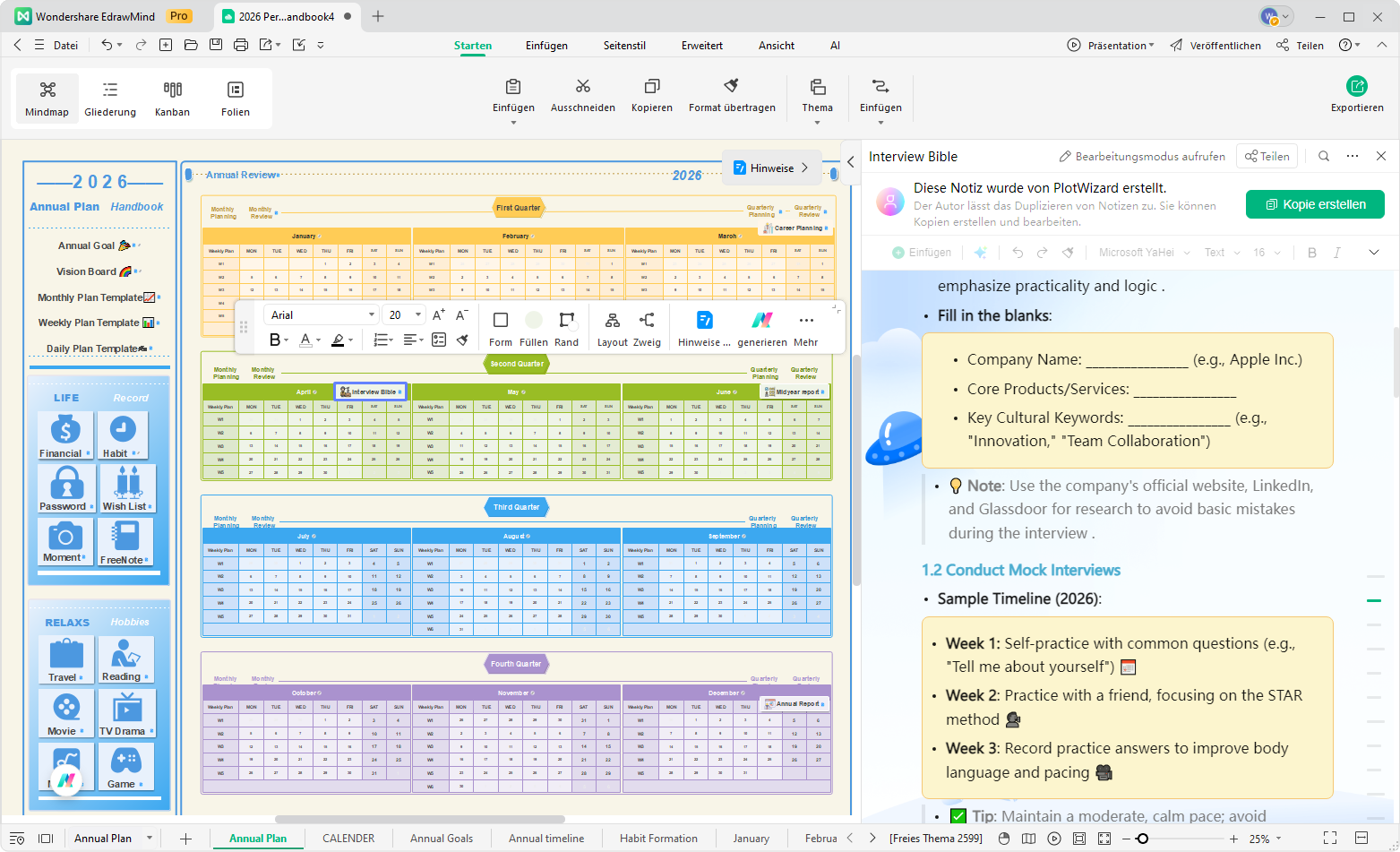Screen dimensions: 1400x852
Task: Open the Einfügen ribbon tab
Action: (x=546, y=46)
